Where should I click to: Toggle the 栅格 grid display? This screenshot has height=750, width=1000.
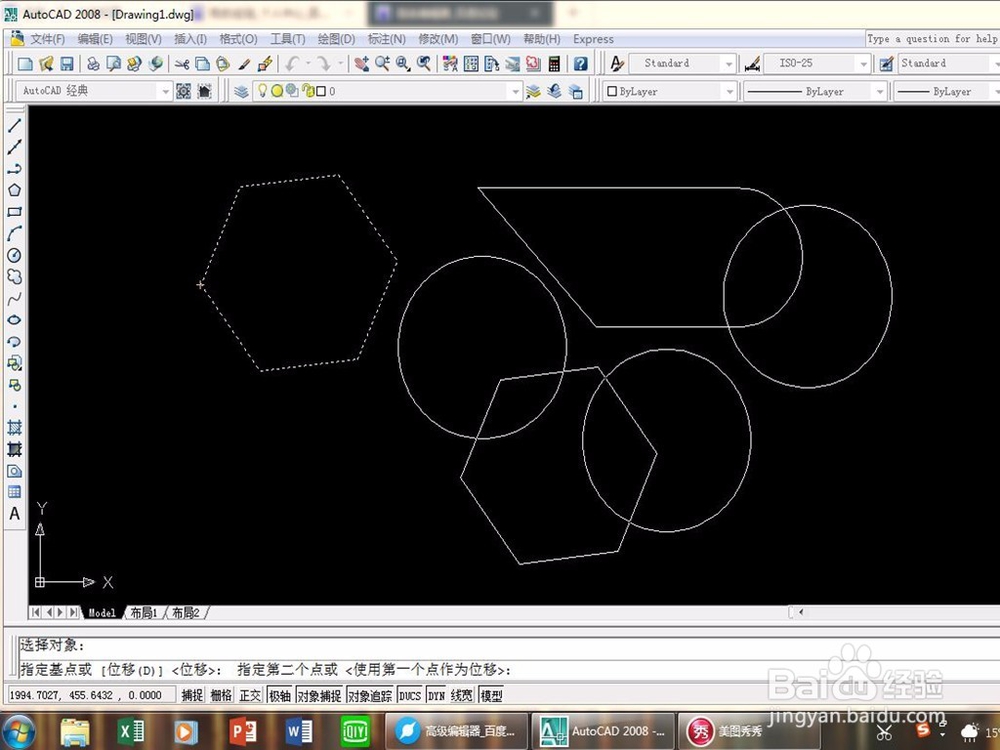tap(221, 695)
